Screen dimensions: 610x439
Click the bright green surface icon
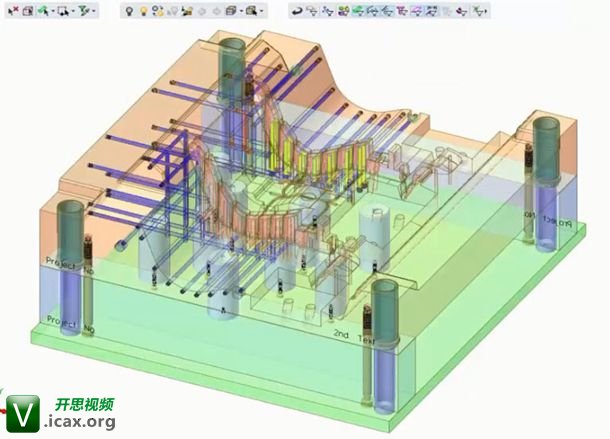(358, 11)
